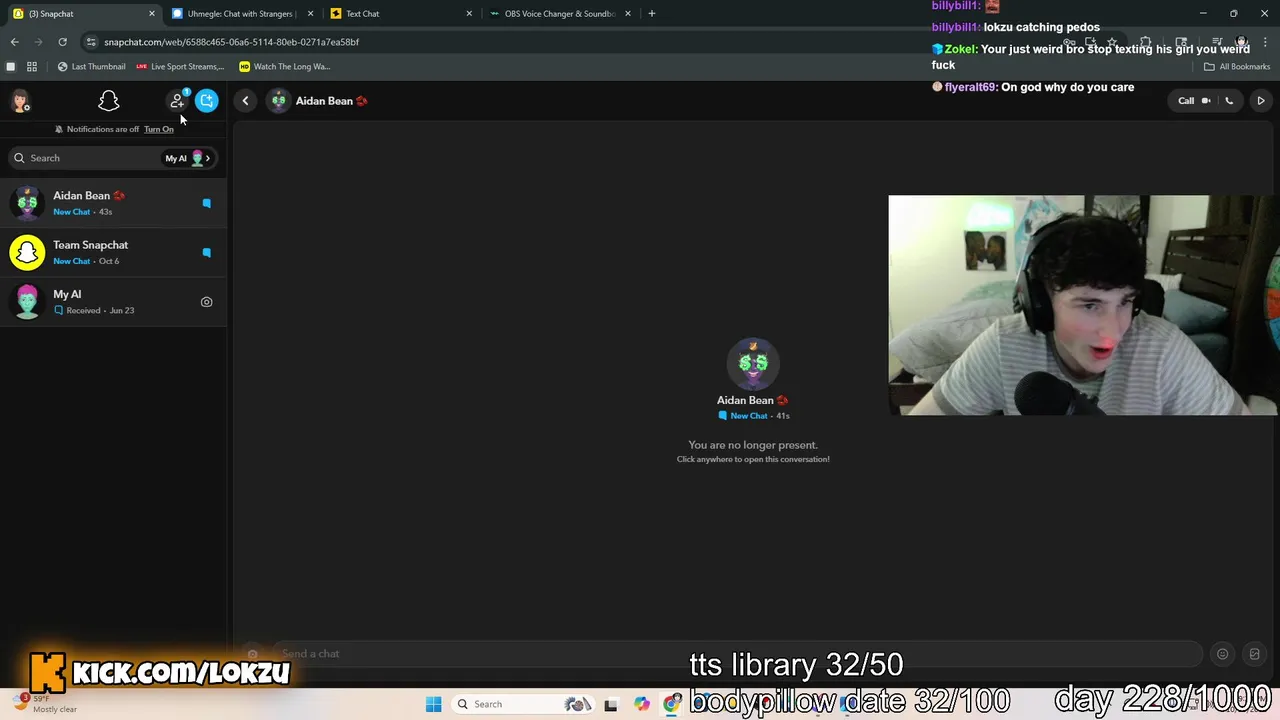Open the All Bookmarks folder
1280x720 pixels.
click(1237, 67)
